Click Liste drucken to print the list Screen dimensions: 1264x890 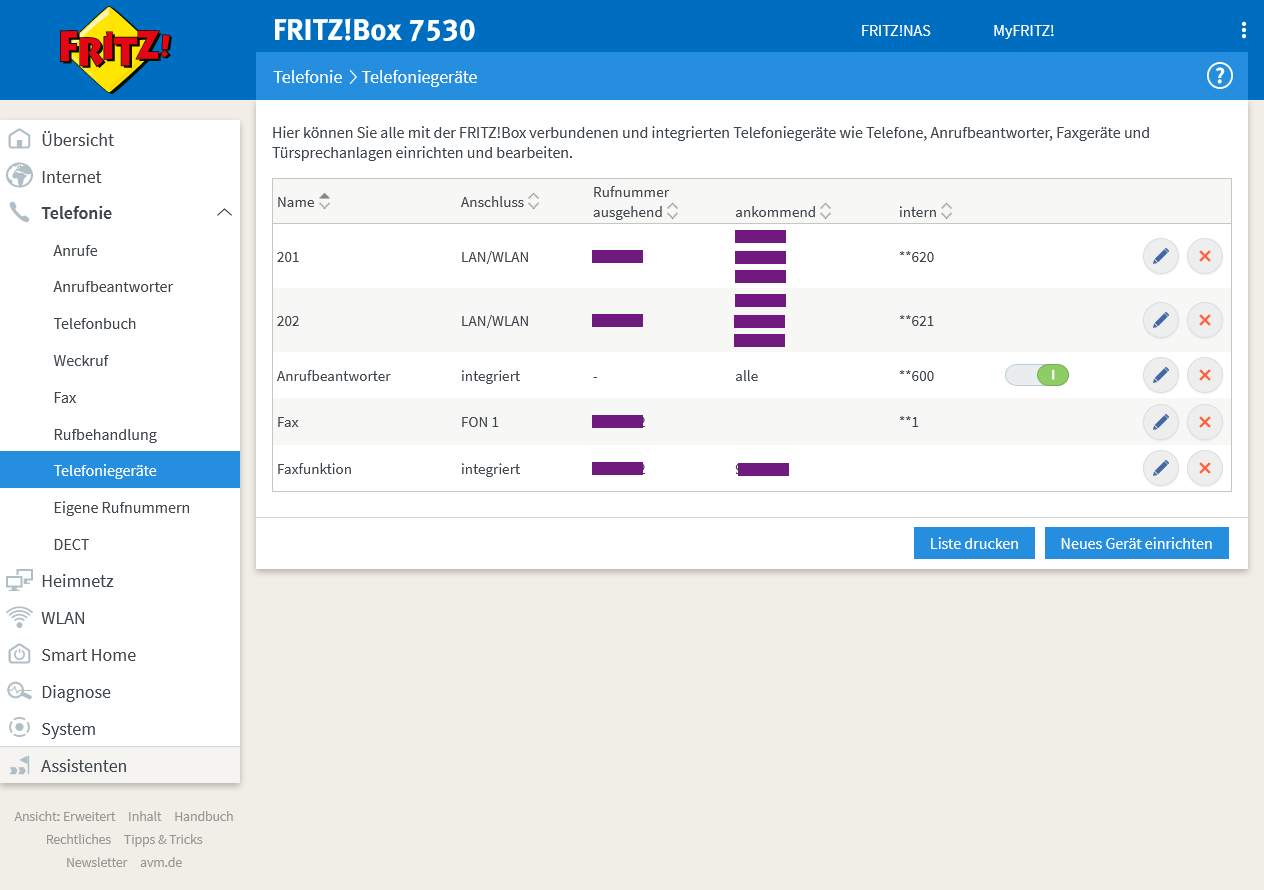[x=973, y=543]
